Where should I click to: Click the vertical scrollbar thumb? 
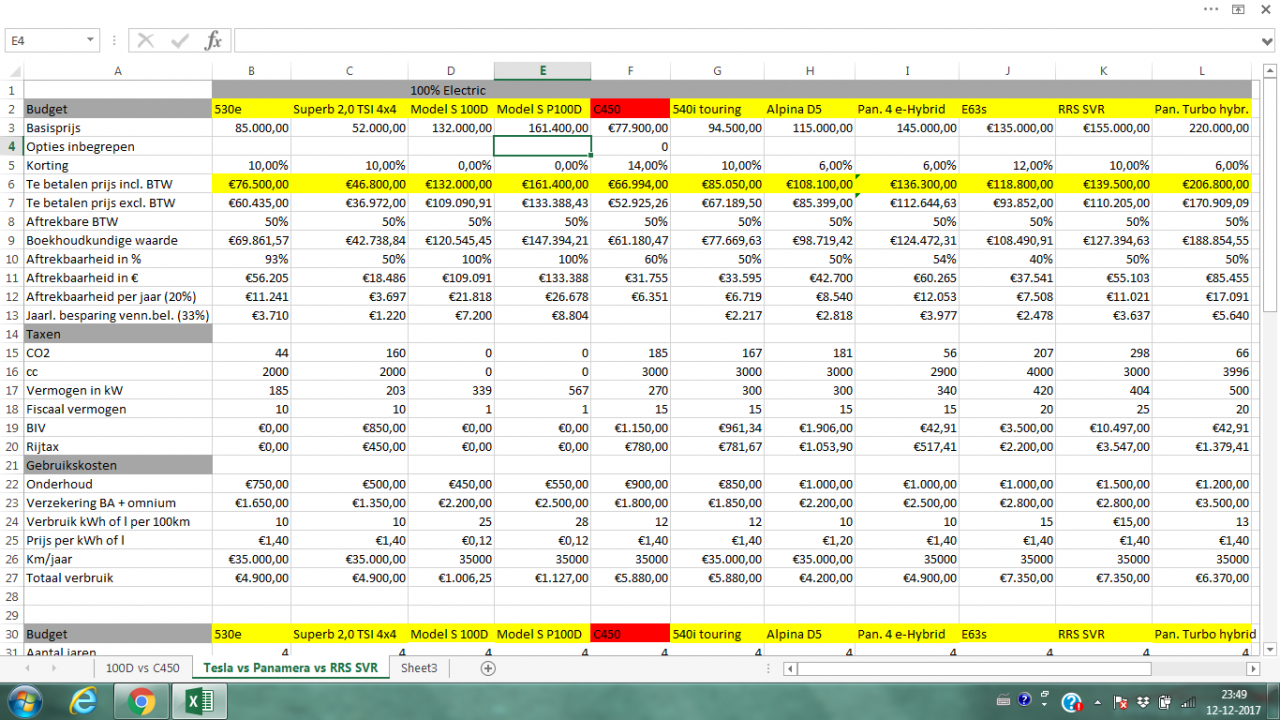1270,197
